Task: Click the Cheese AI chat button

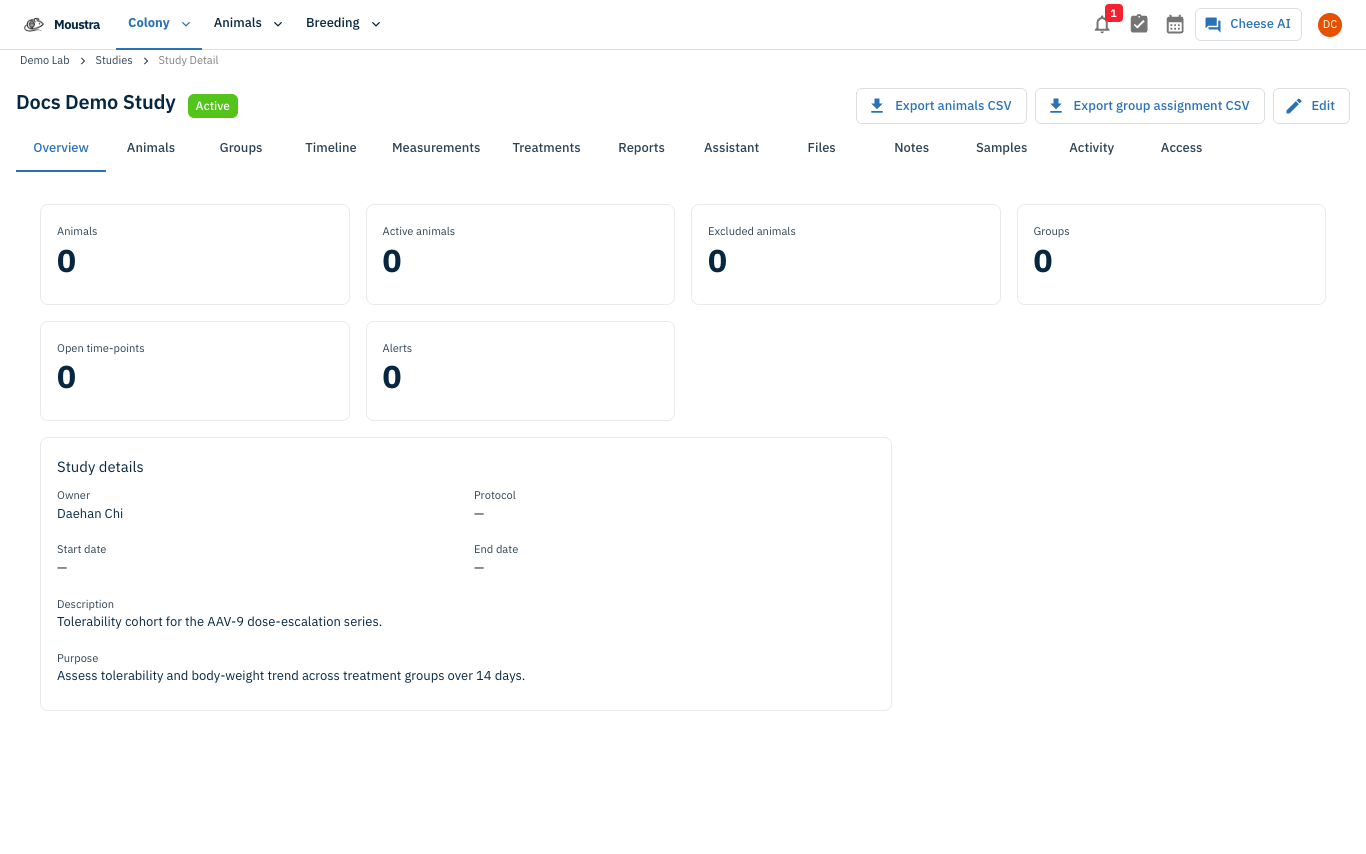Action: (x=1248, y=24)
